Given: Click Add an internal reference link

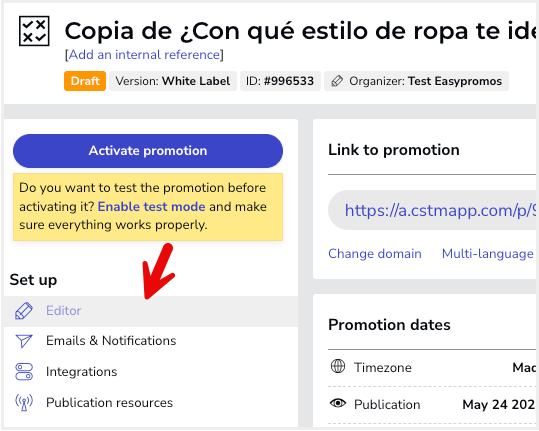Looking at the screenshot, I should tap(144, 55).
